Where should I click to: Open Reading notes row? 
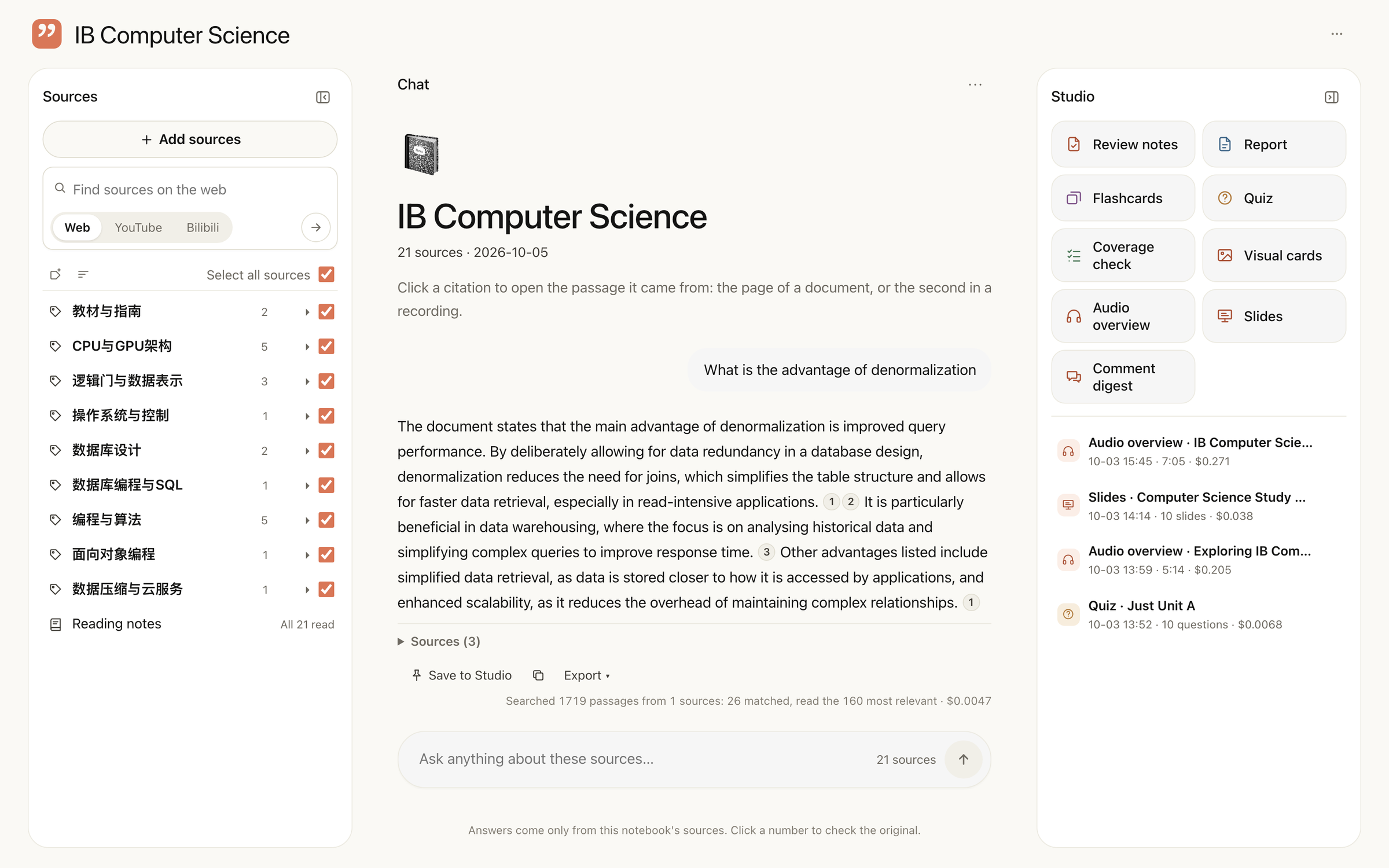click(x=190, y=624)
